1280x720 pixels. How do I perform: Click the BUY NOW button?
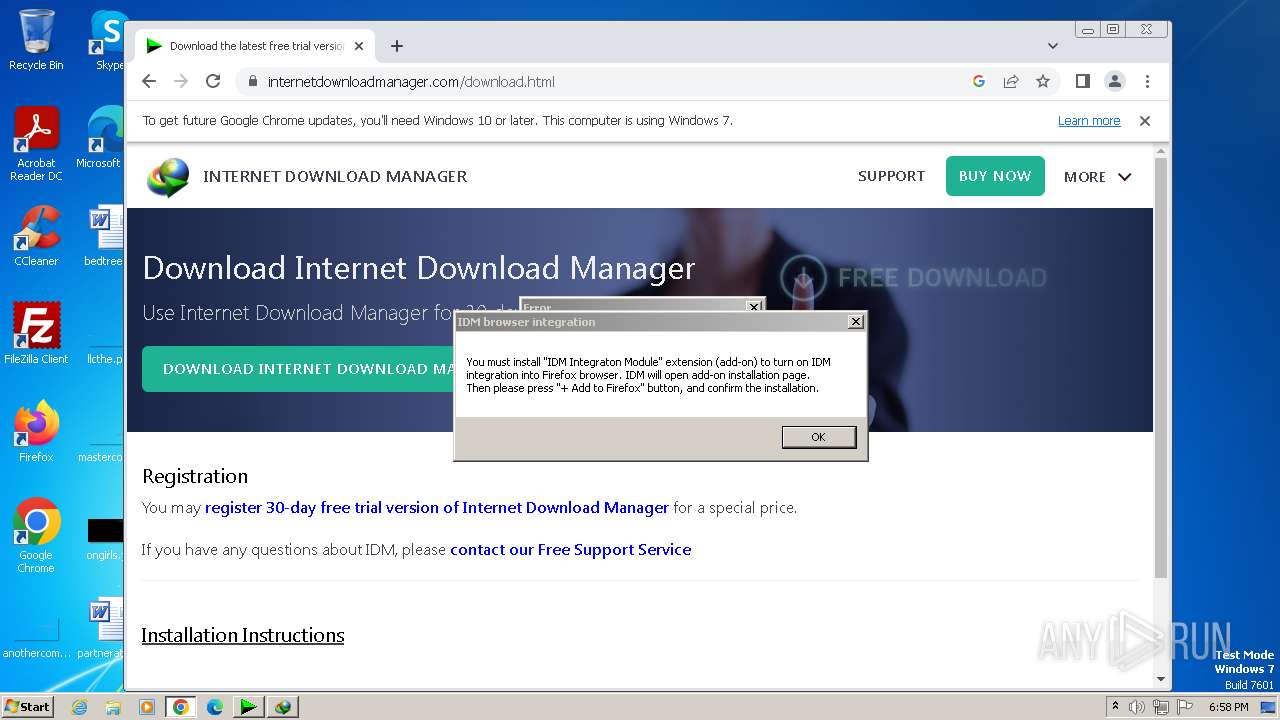(x=995, y=176)
